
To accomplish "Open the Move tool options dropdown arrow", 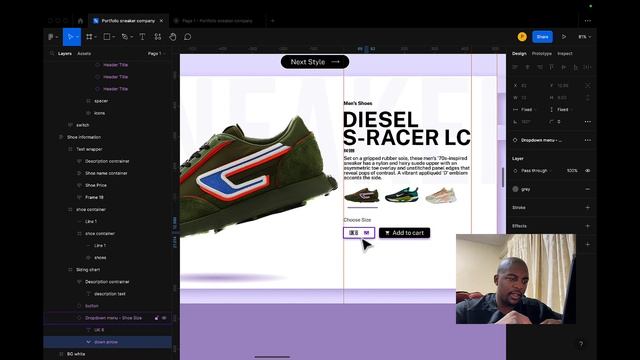I will coord(77,37).
